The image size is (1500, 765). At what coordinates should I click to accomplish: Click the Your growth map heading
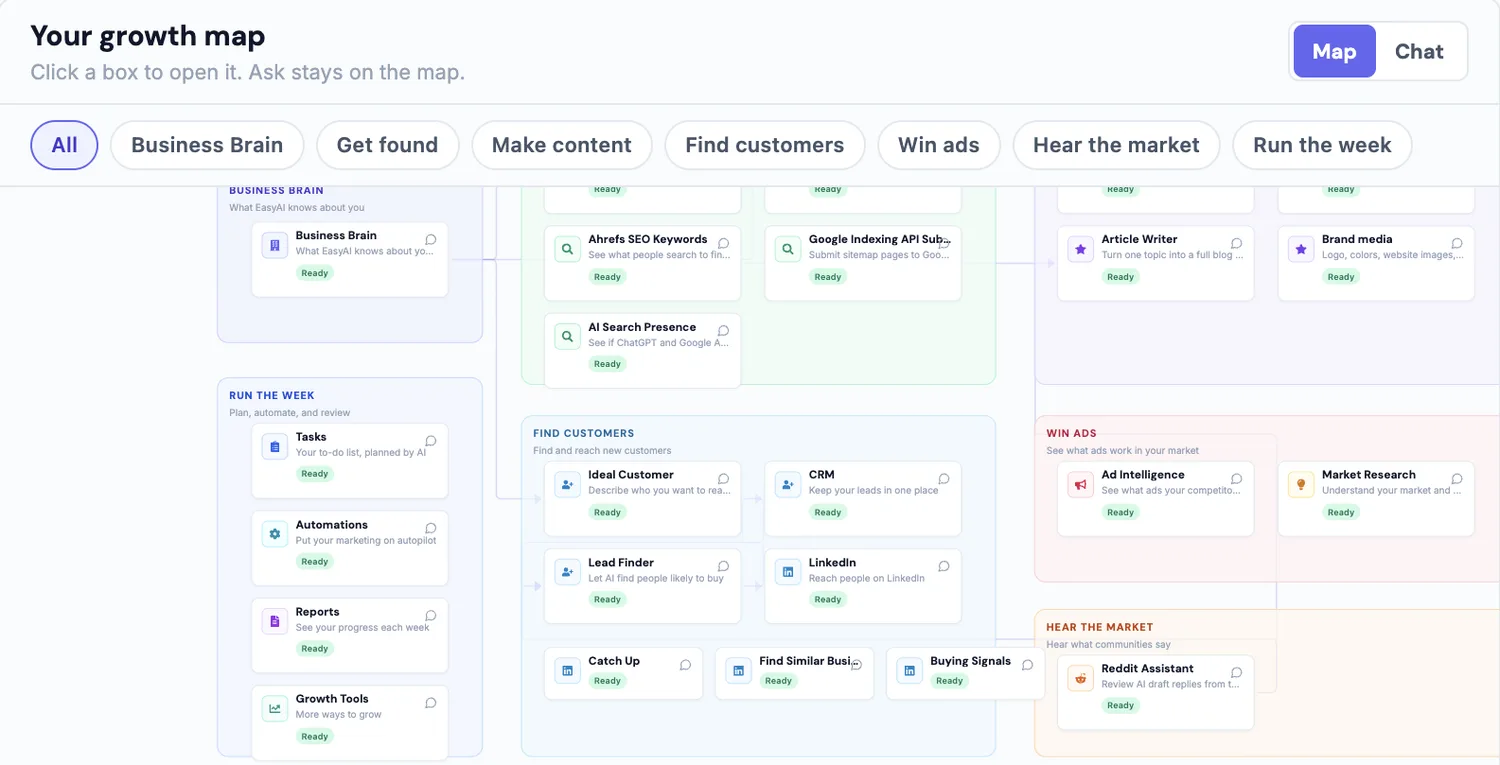pyautogui.click(x=148, y=36)
